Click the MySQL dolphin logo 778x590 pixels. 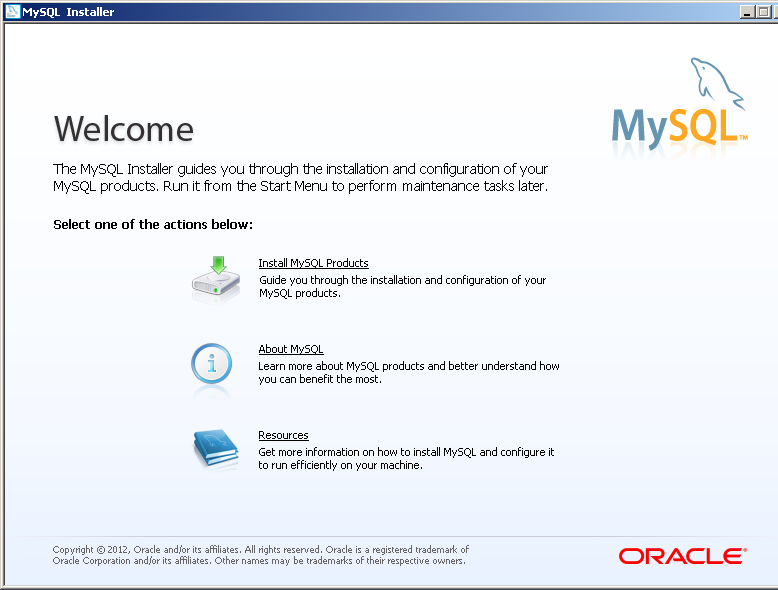coord(679,103)
